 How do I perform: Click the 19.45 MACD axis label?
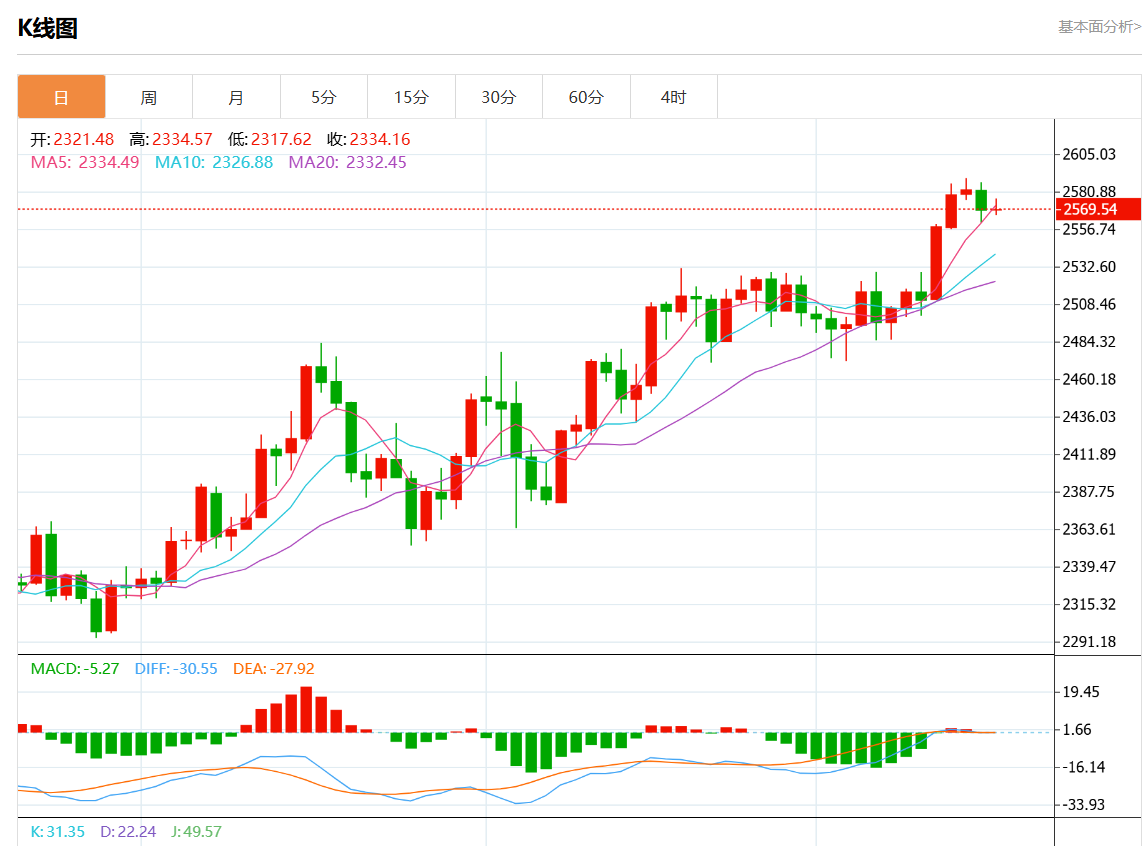[x=1081, y=692]
